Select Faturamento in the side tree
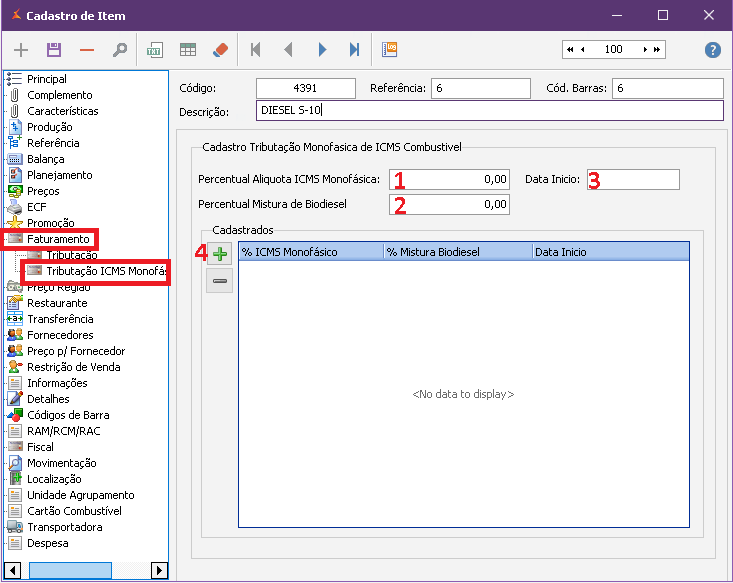The height and width of the screenshot is (583, 733). coord(58,239)
